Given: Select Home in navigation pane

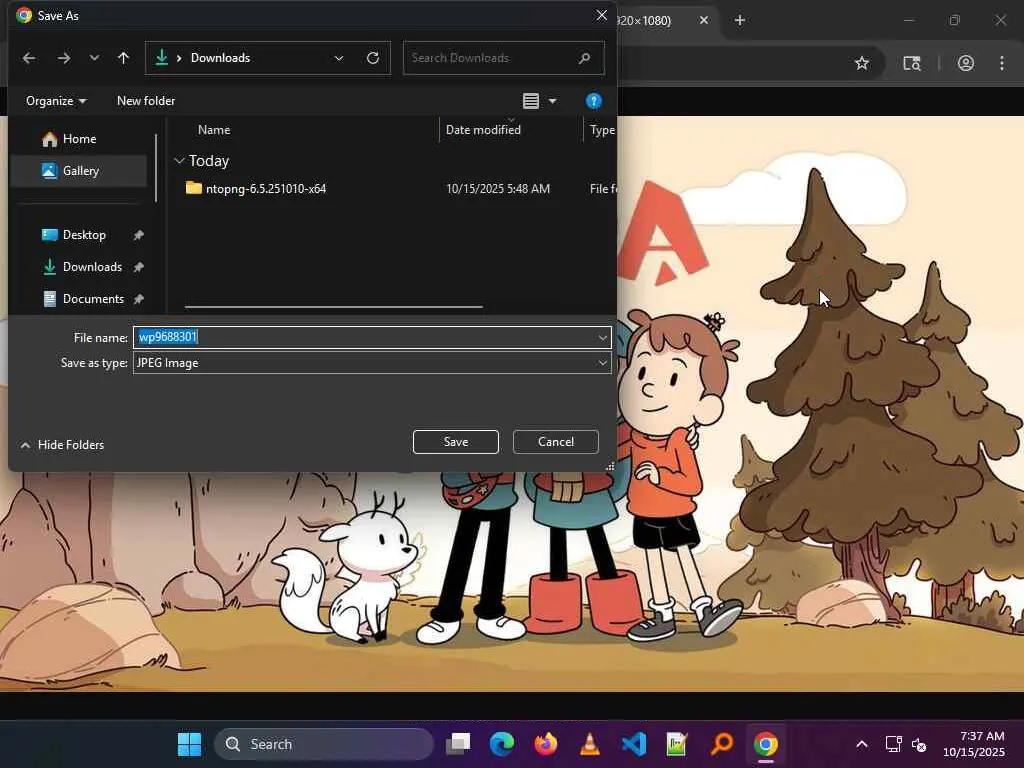Looking at the screenshot, I should [x=79, y=139].
